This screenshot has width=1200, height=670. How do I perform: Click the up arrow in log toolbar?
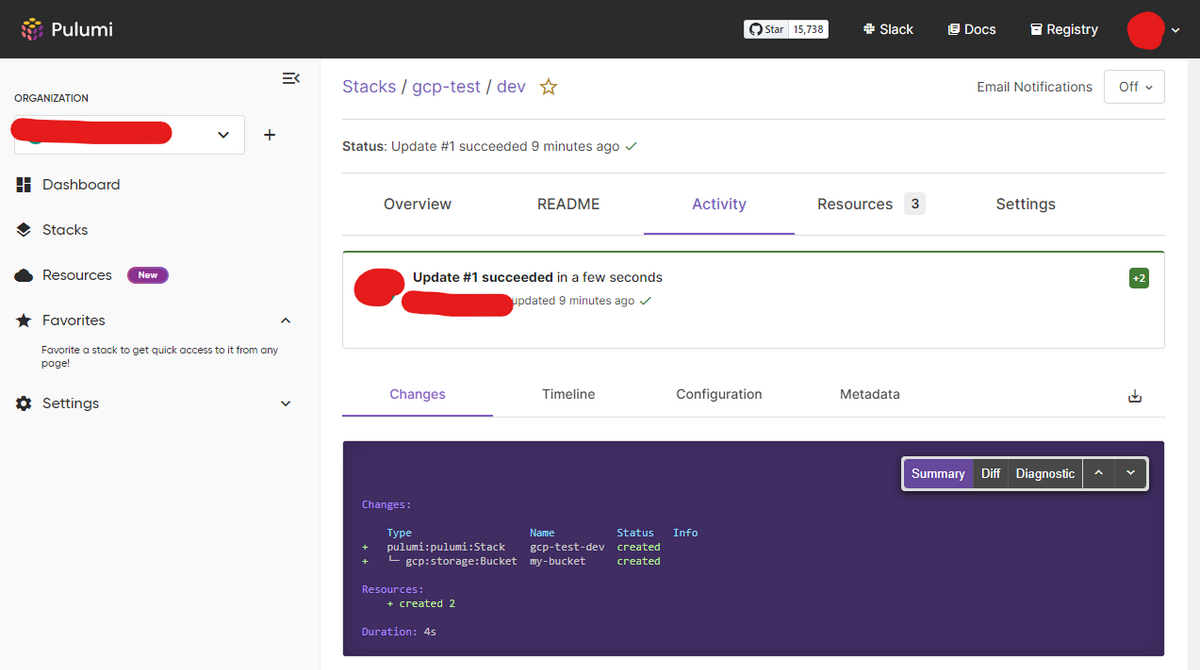pos(1098,474)
